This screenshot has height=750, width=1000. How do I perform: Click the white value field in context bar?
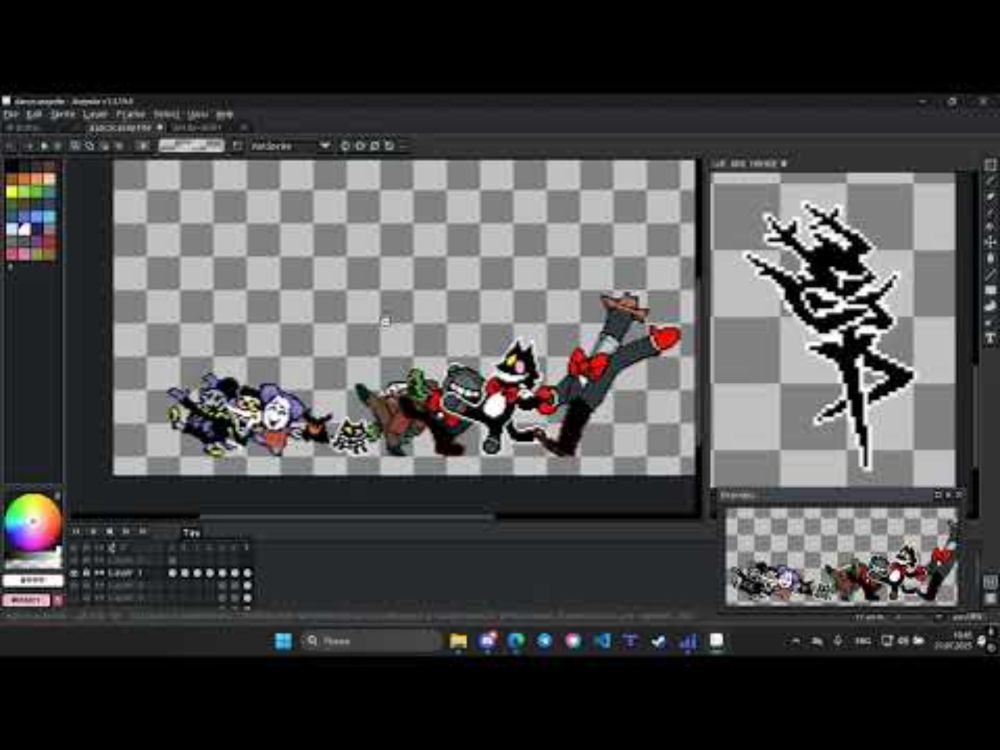[x=191, y=146]
